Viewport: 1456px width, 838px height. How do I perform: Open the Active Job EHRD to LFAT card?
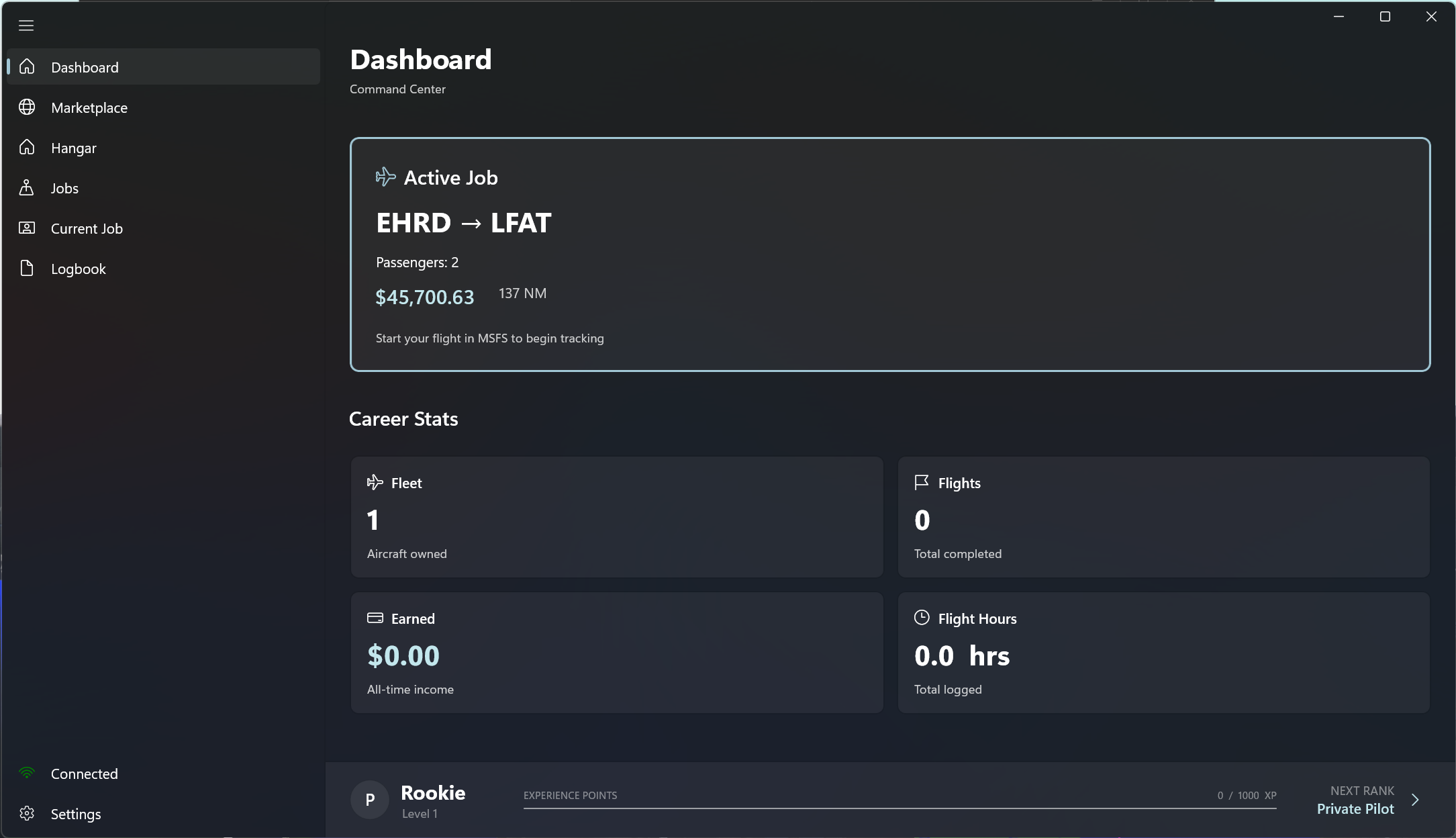(889, 255)
